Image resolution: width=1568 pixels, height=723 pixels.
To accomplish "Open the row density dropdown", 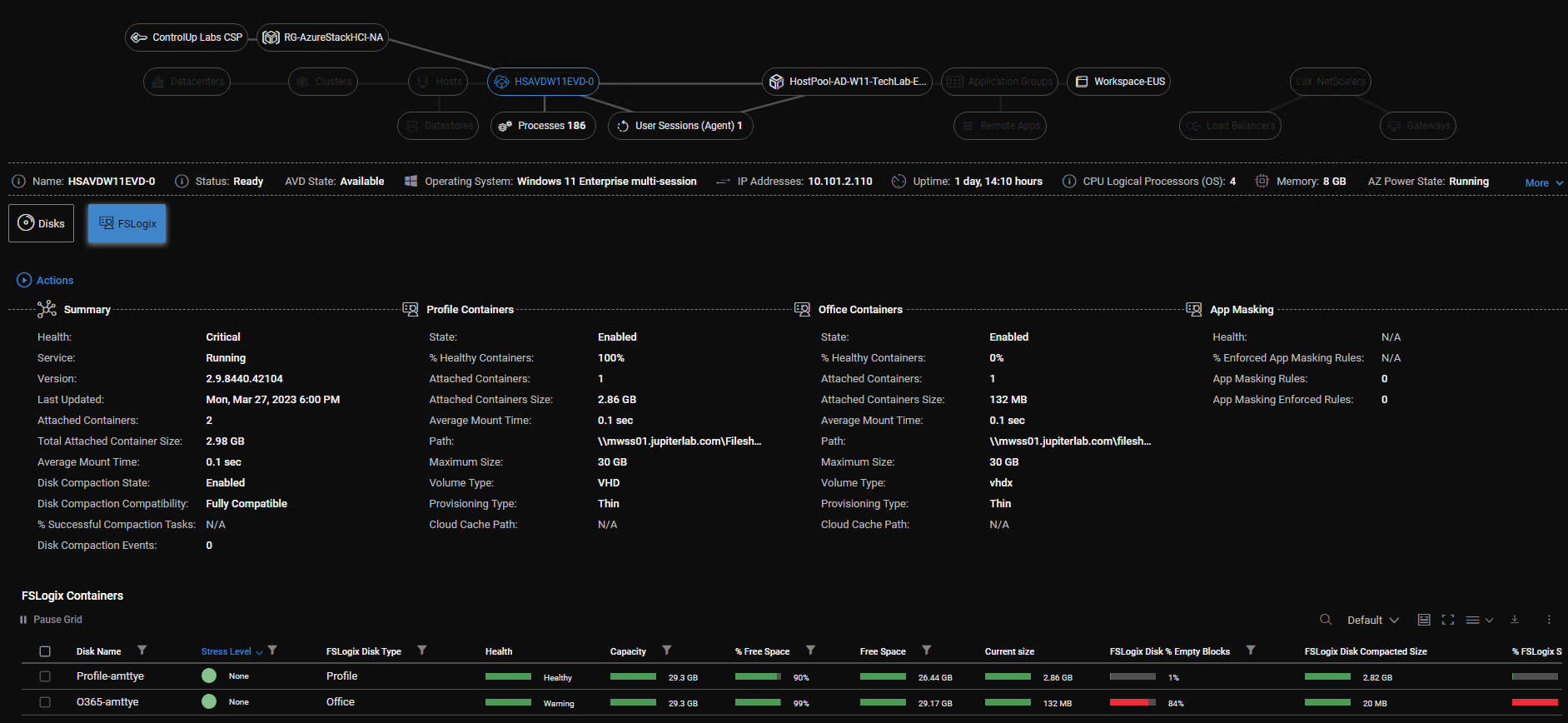I will pos(1480,620).
